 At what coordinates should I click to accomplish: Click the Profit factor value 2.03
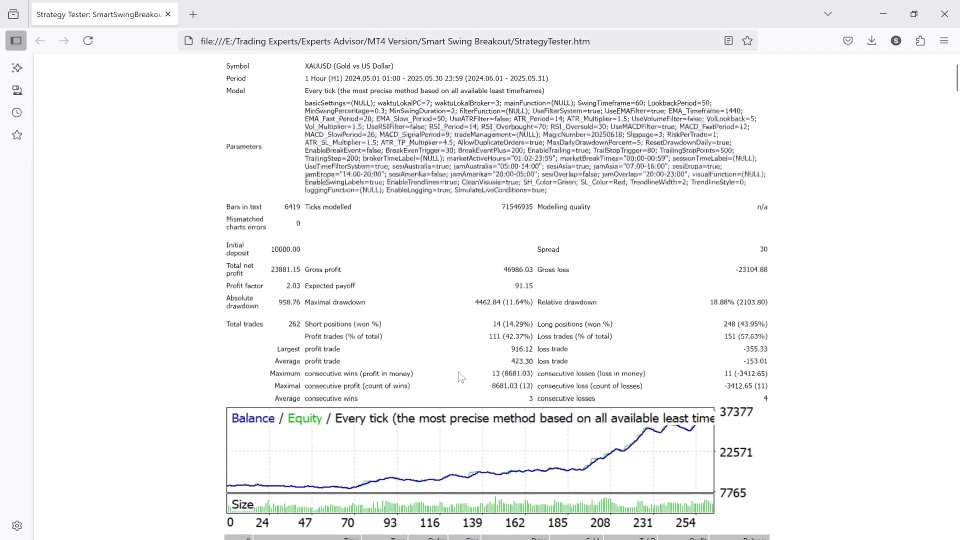[x=293, y=286]
